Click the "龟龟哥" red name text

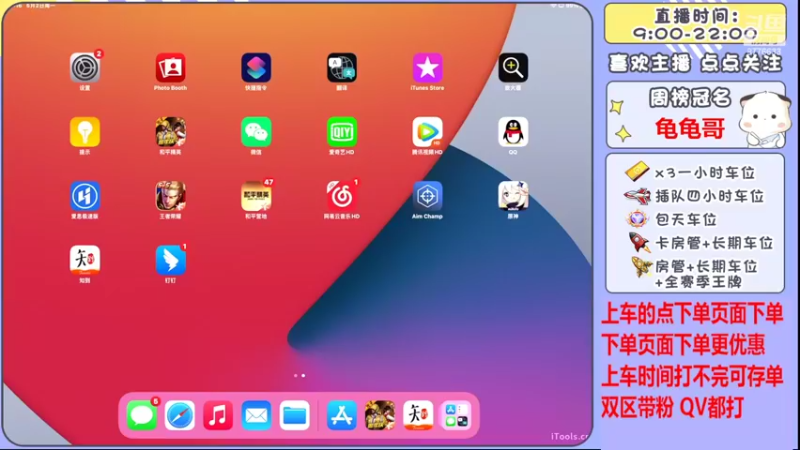click(690, 128)
